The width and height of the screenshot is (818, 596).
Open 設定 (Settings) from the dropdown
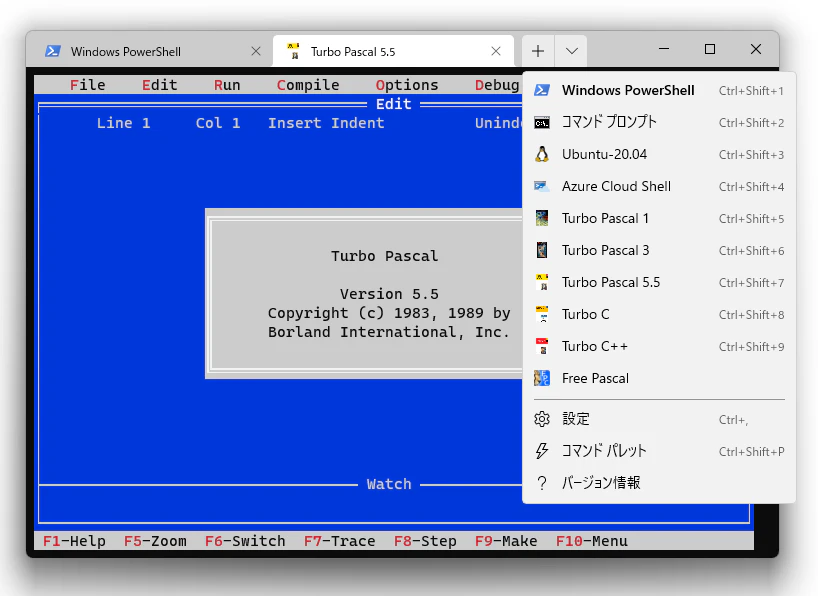point(659,419)
